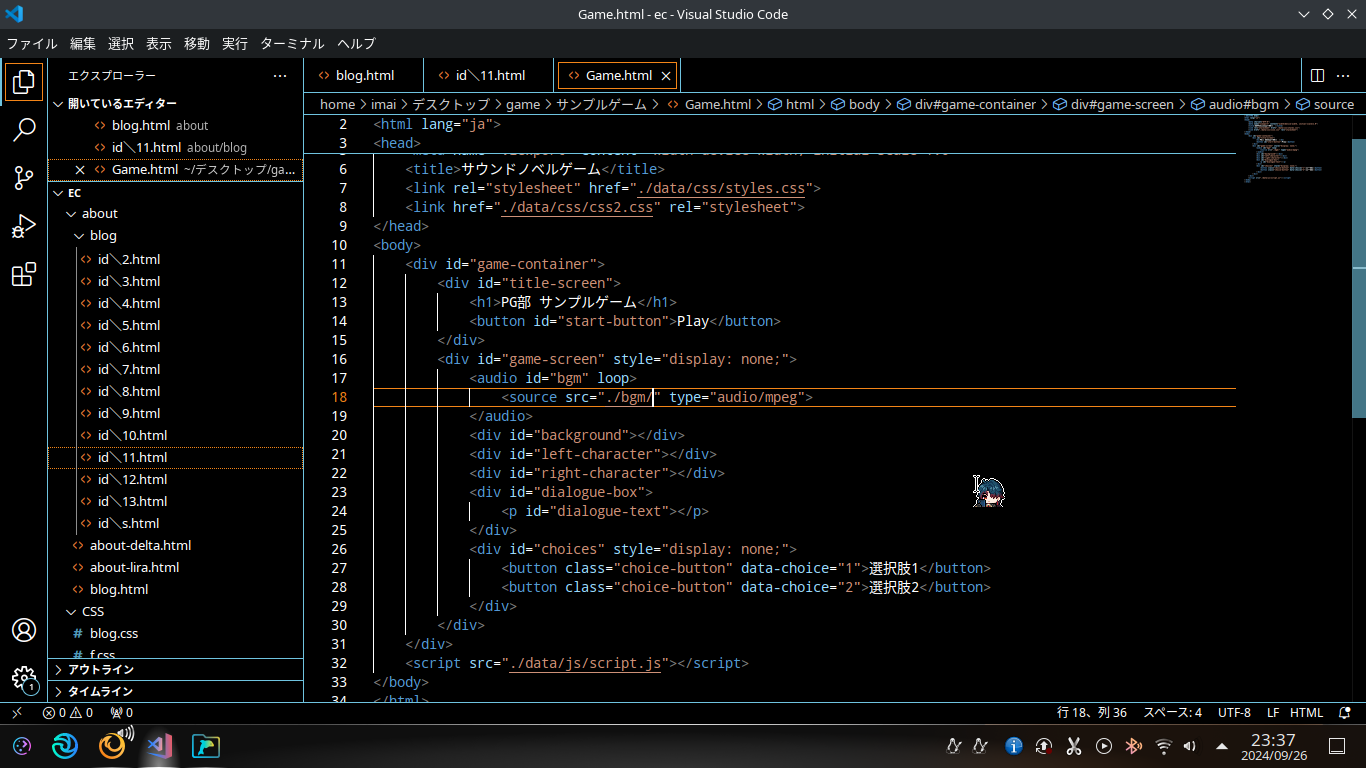Open the Source Control view
This screenshot has width=1366, height=768.
pos(24,178)
